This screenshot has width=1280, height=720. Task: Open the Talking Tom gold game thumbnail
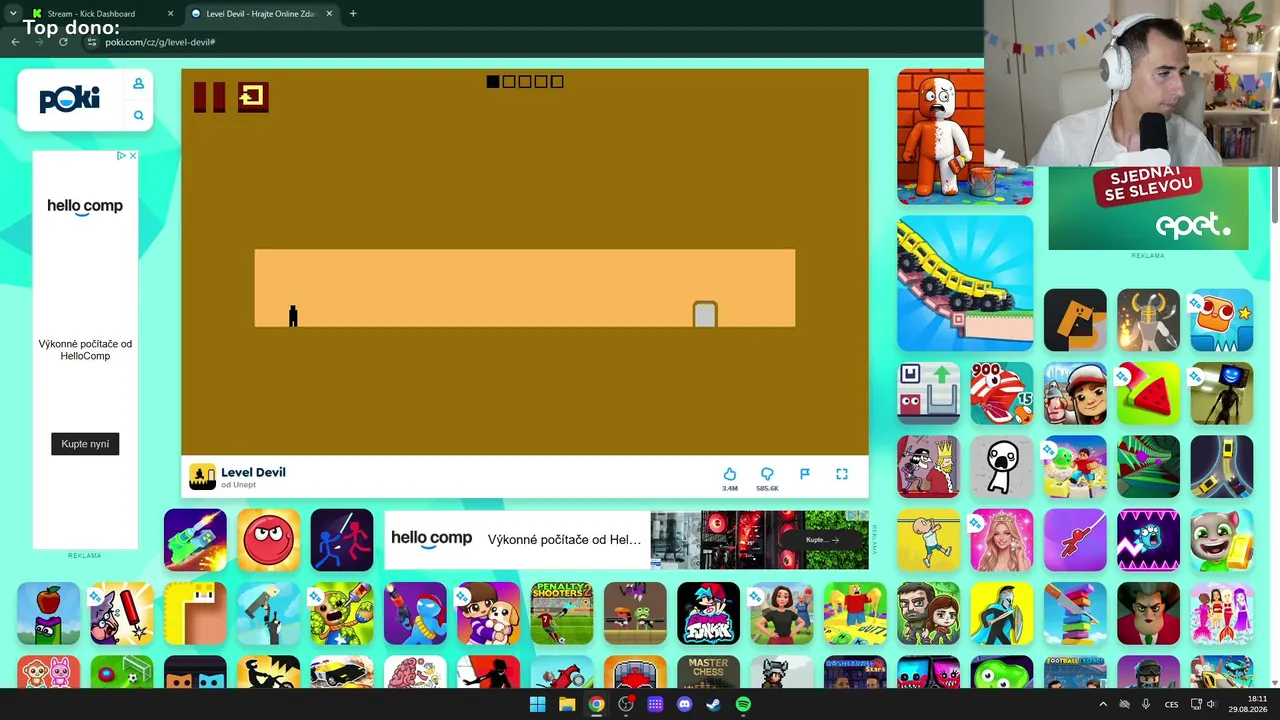click(x=1222, y=540)
